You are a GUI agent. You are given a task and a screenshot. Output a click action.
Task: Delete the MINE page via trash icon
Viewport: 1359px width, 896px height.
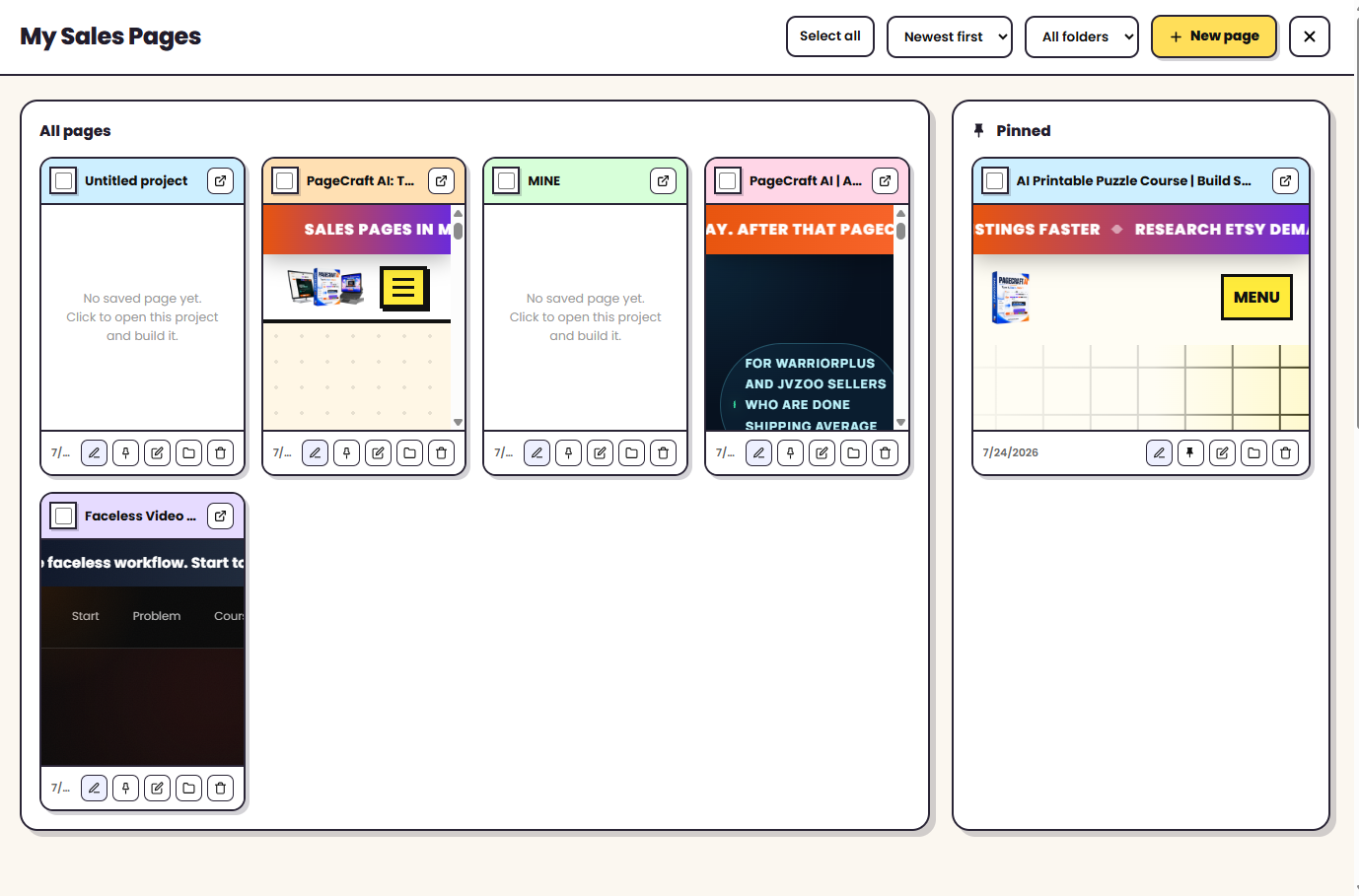(x=663, y=453)
